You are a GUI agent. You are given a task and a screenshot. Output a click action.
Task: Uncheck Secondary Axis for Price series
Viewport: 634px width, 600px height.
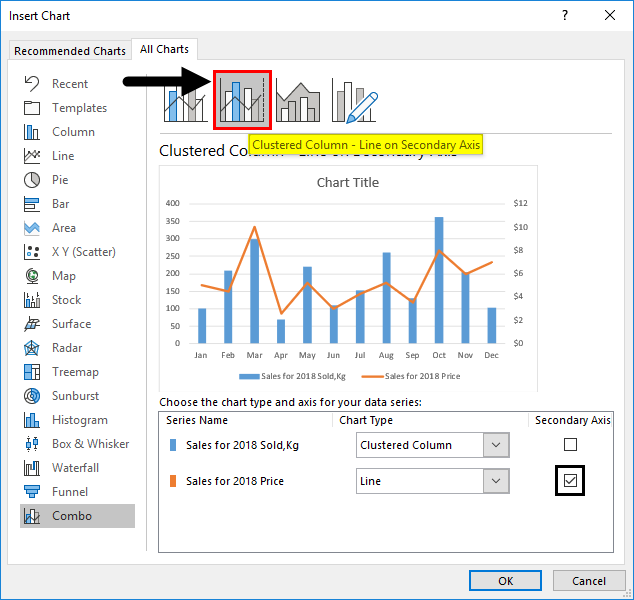[570, 480]
